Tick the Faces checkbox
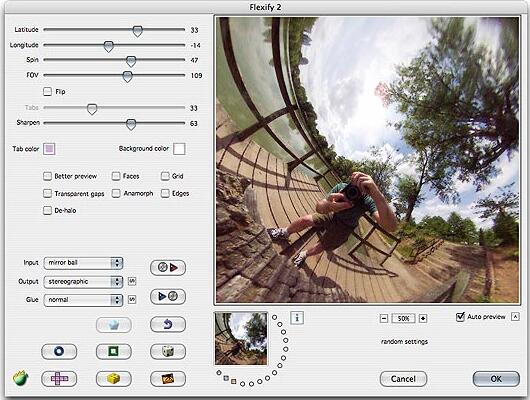This screenshot has height=400, width=530. (x=116, y=176)
